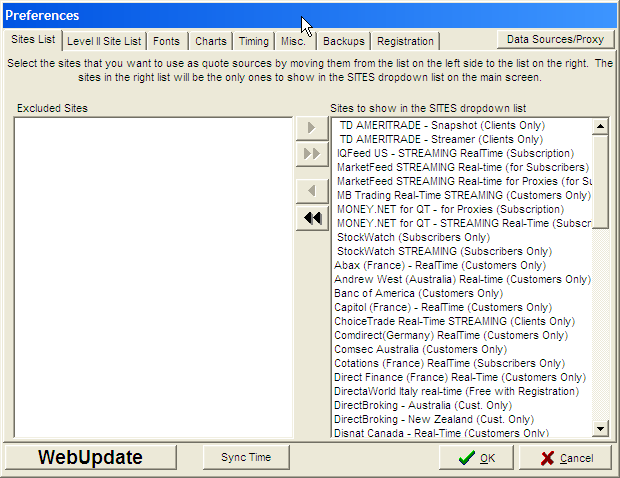
Task: Select Capitol (France) - RealTime entry
Action: click(461, 307)
